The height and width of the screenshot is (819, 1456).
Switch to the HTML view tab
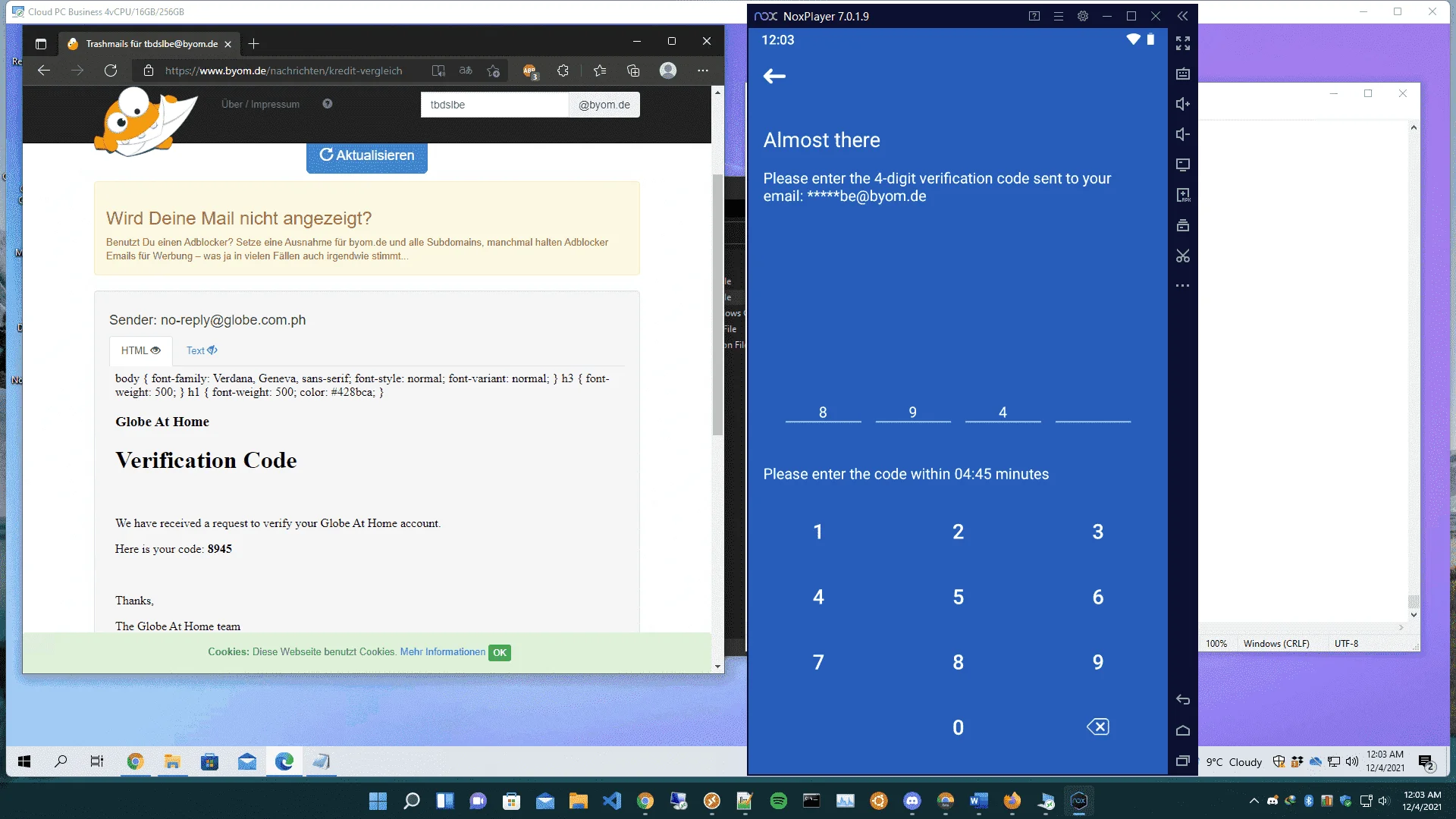click(x=141, y=350)
